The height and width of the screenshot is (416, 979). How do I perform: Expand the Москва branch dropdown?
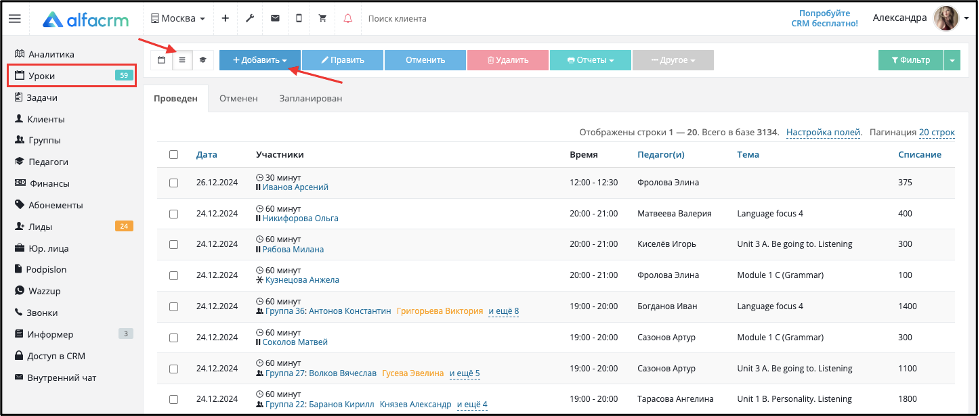pos(178,19)
